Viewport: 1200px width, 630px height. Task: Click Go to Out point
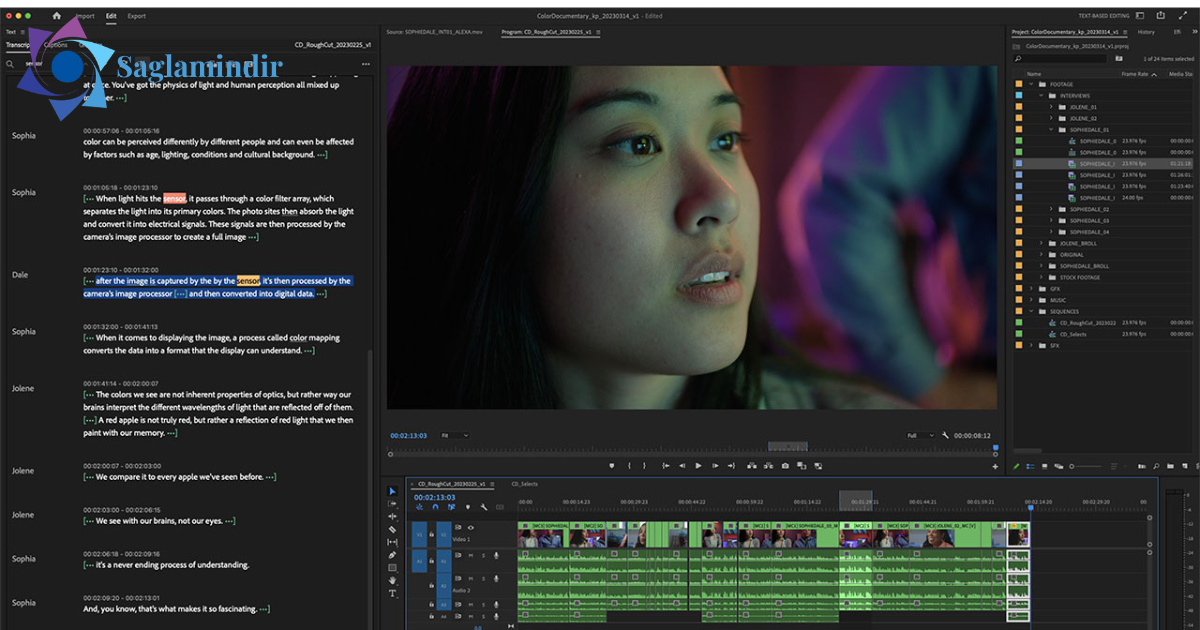731,466
